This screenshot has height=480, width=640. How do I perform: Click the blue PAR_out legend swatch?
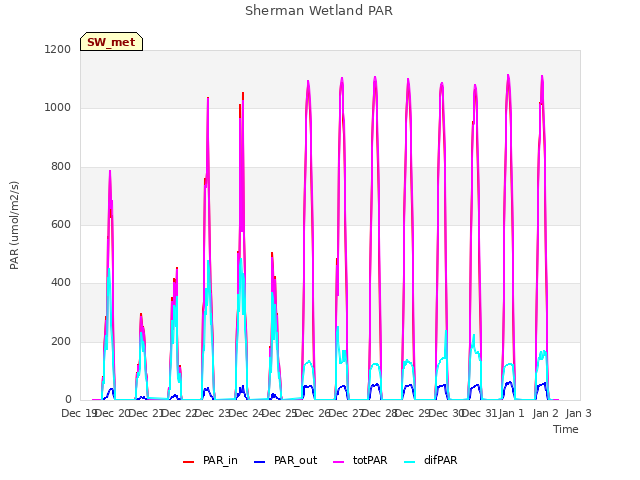260,462
